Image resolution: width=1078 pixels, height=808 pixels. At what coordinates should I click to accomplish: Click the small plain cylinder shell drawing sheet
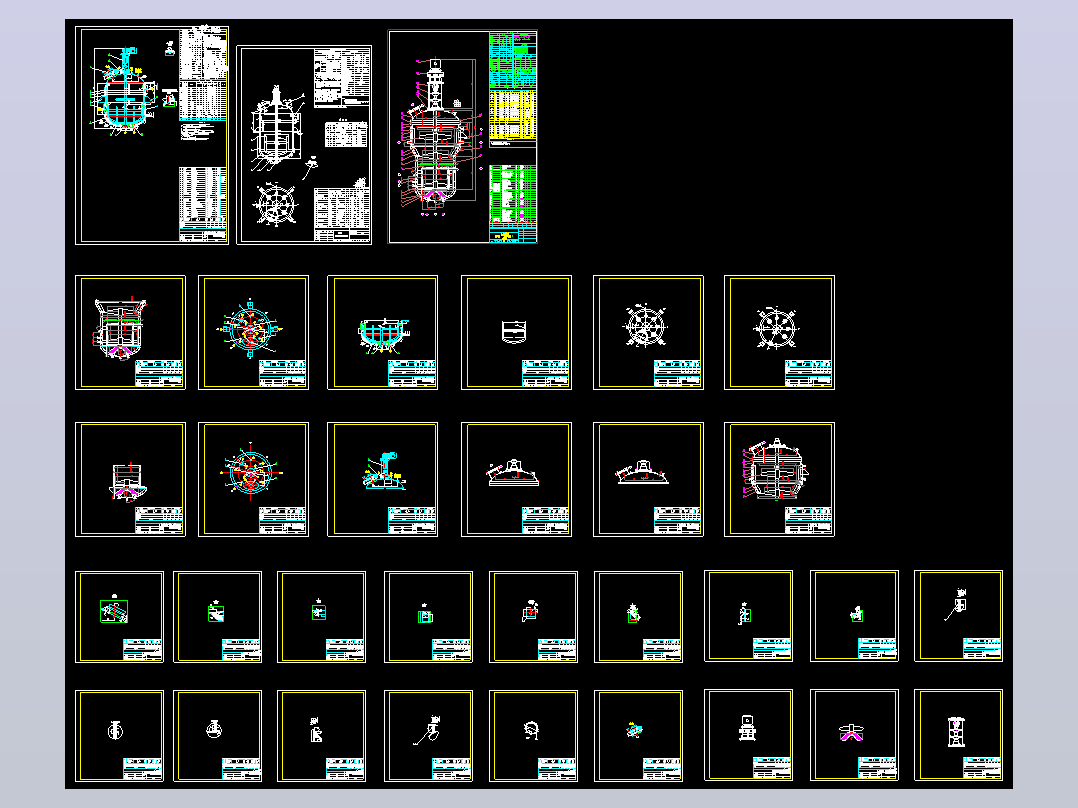point(516,332)
